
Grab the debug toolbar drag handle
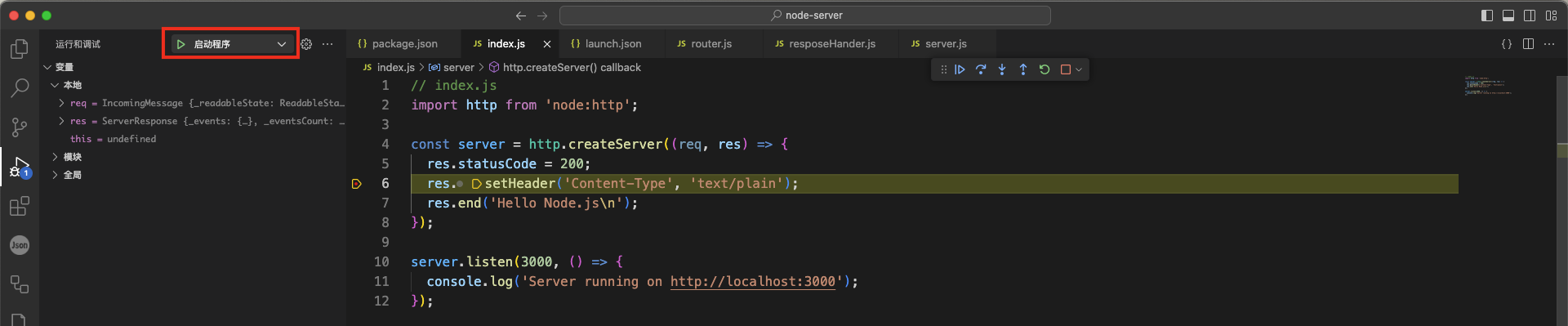(943, 69)
